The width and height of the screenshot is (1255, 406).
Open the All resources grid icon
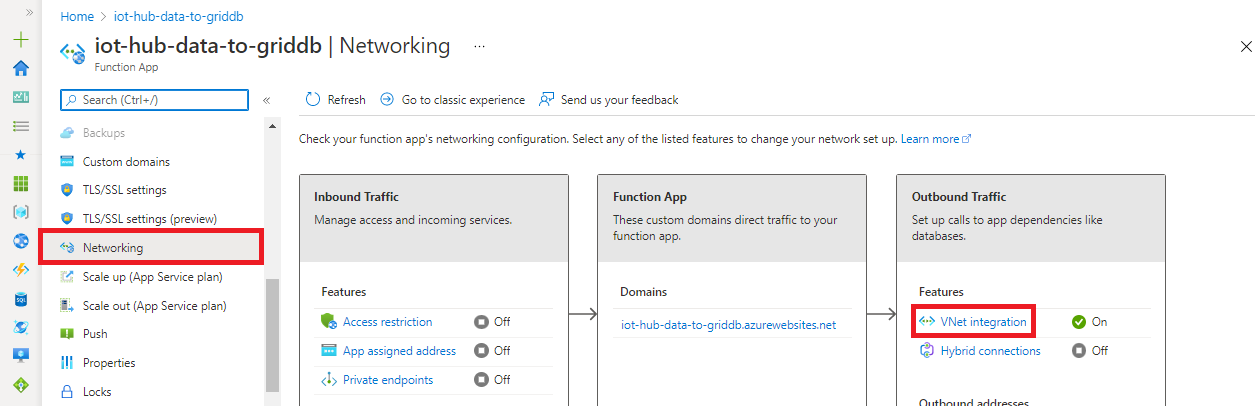click(20, 184)
